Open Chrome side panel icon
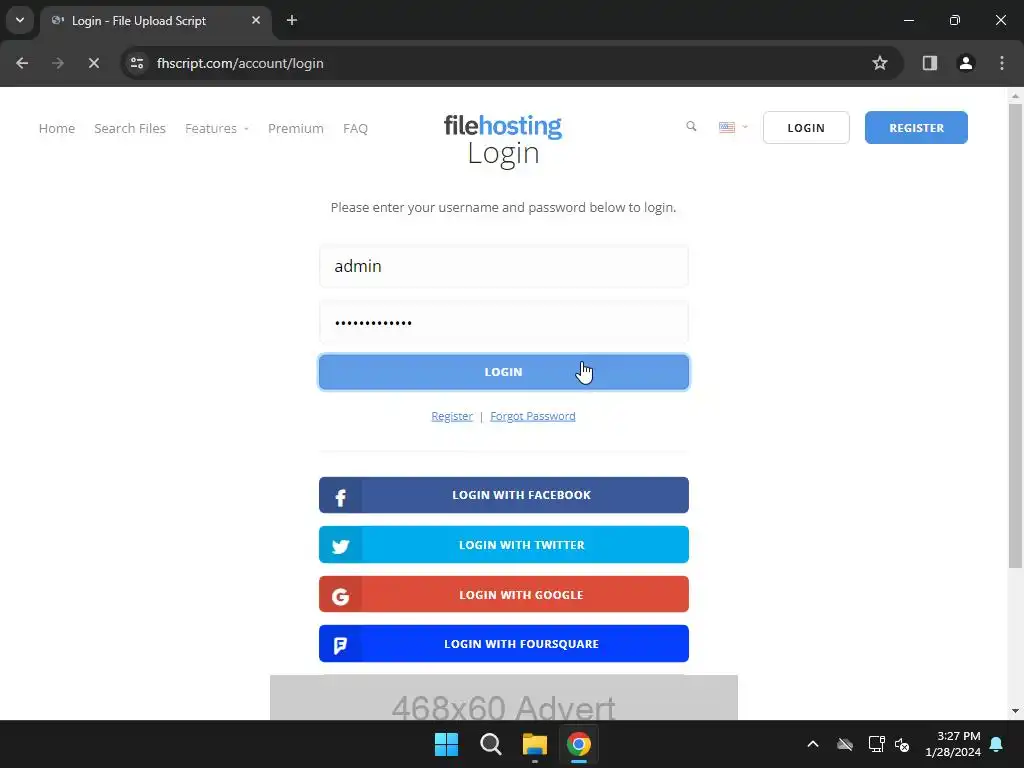1024x768 pixels. coord(930,63)
